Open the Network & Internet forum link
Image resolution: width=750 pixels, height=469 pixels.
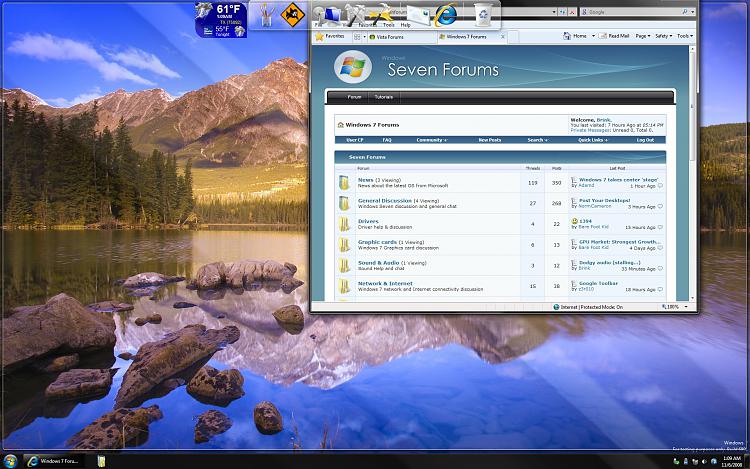coord(385,284)
